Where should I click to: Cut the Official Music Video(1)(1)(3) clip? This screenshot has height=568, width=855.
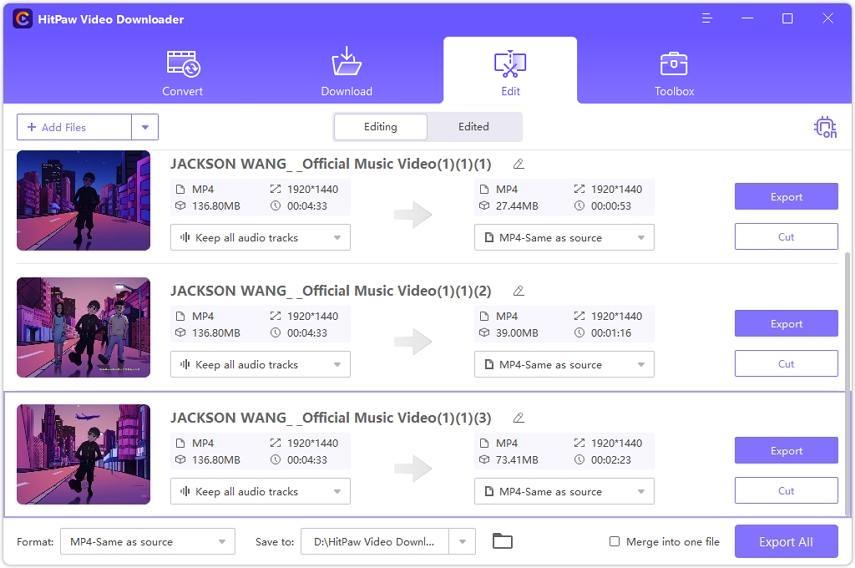tap(786, 491)
